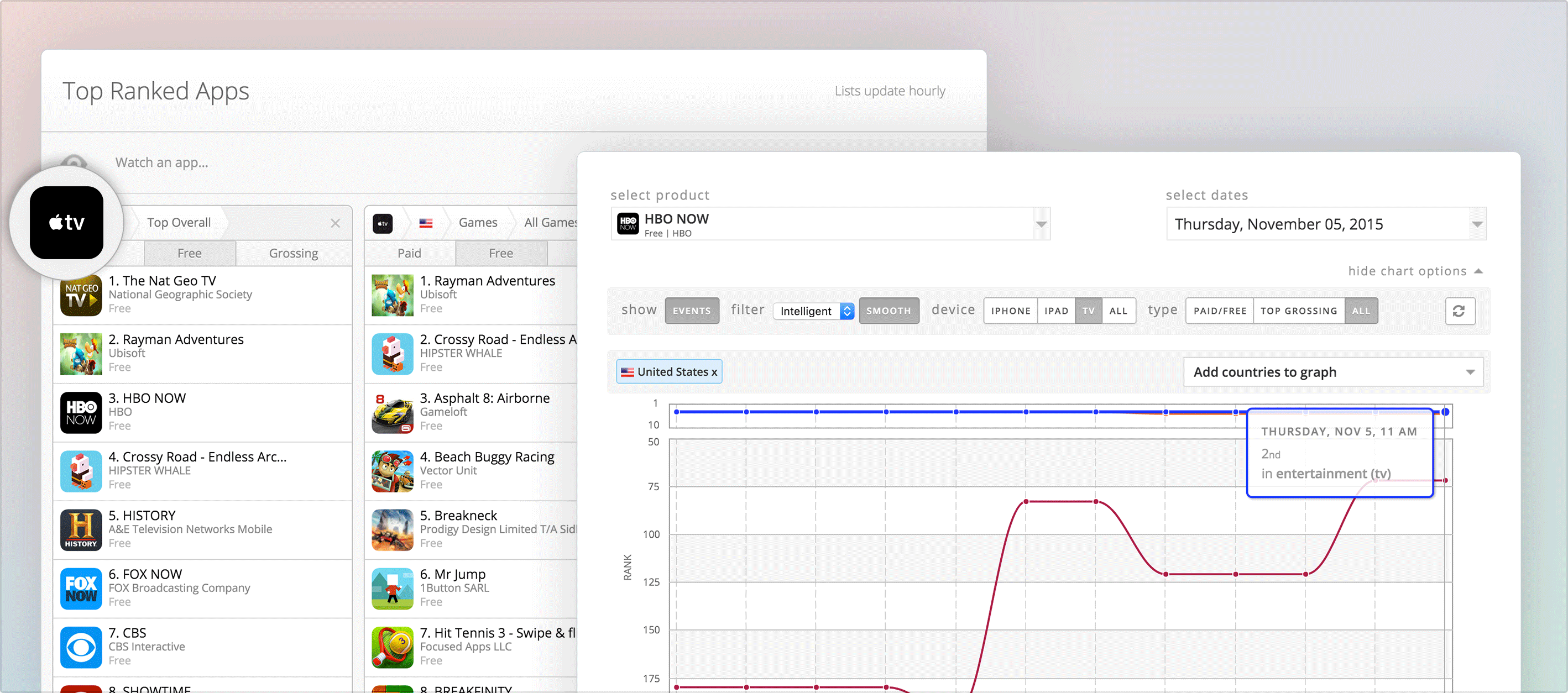This screenshot has height=693, width=1568.
Task: Open Asphalt 8: Airborne app icon
Action: 393,412
